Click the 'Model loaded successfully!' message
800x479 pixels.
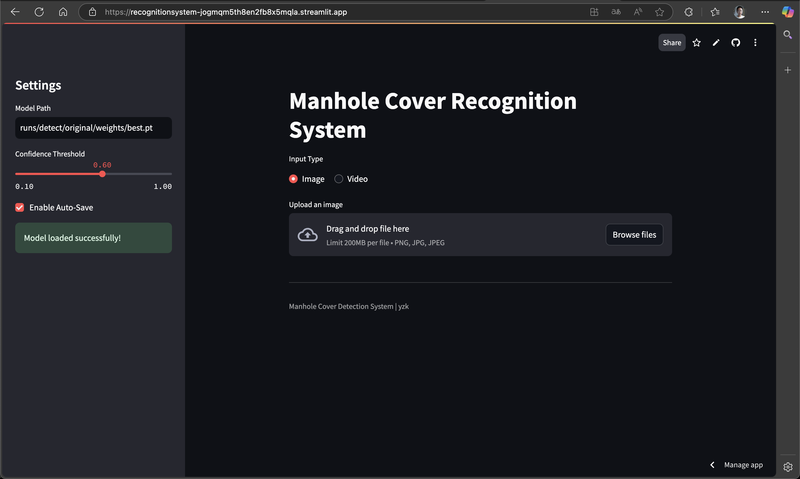pos(93,238)
